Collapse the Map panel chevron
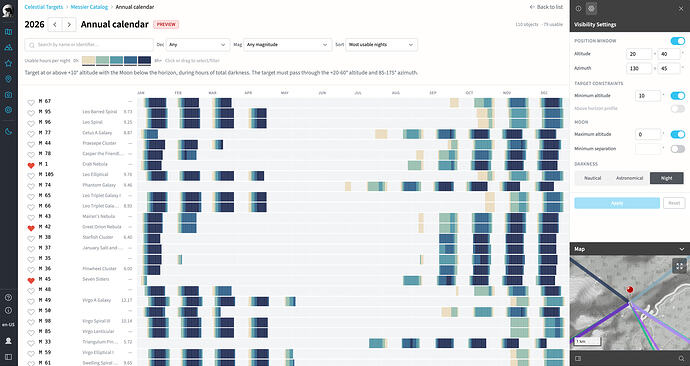Screen dimensions: 690x366 (682, 249)
